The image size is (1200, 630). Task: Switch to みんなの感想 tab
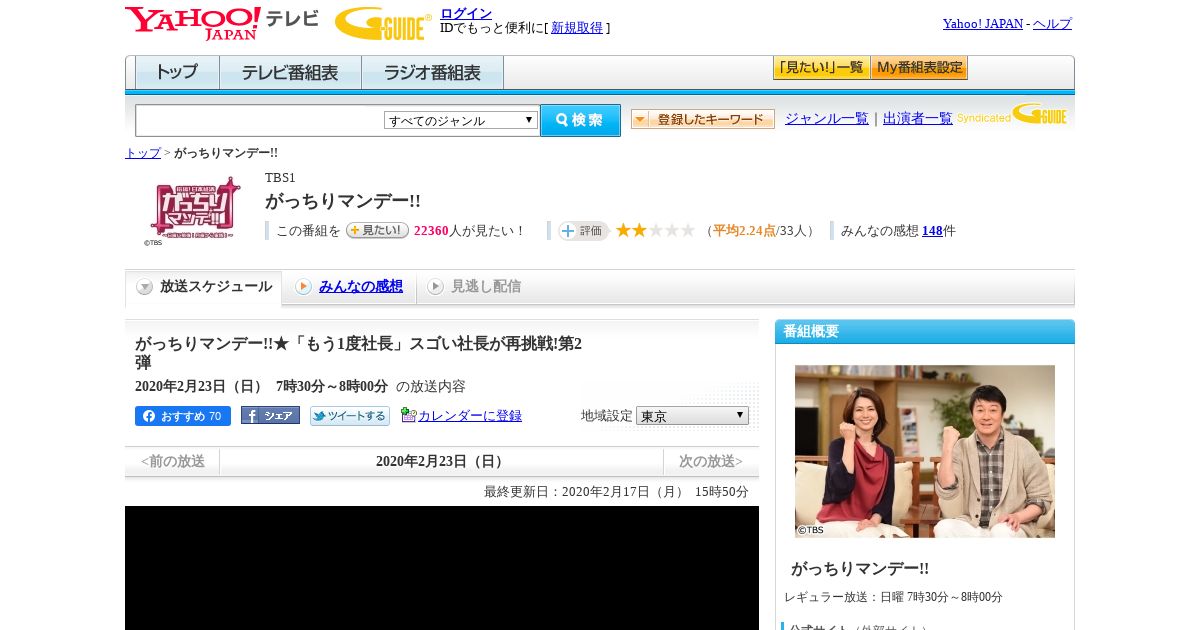tap(349, 287)
